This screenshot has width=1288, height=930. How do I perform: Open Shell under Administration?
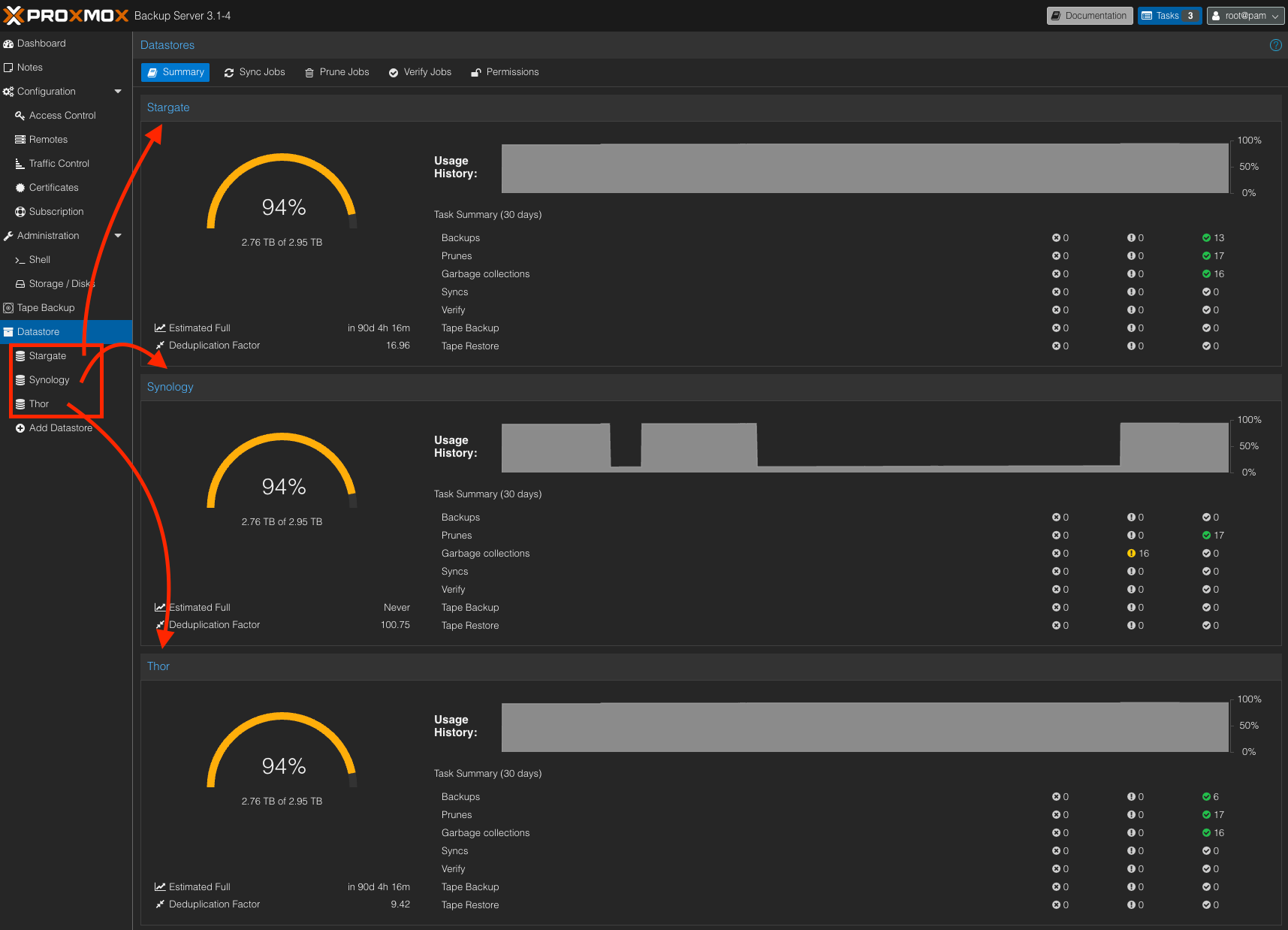pos(39,260)
